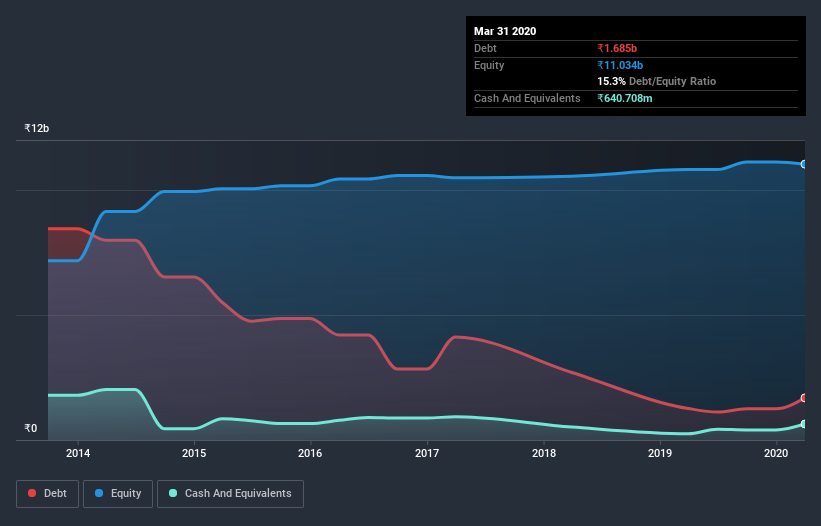Click the ₹1.685b debt value
Viewport: 821px width, 526px height.
click(617, 48)
